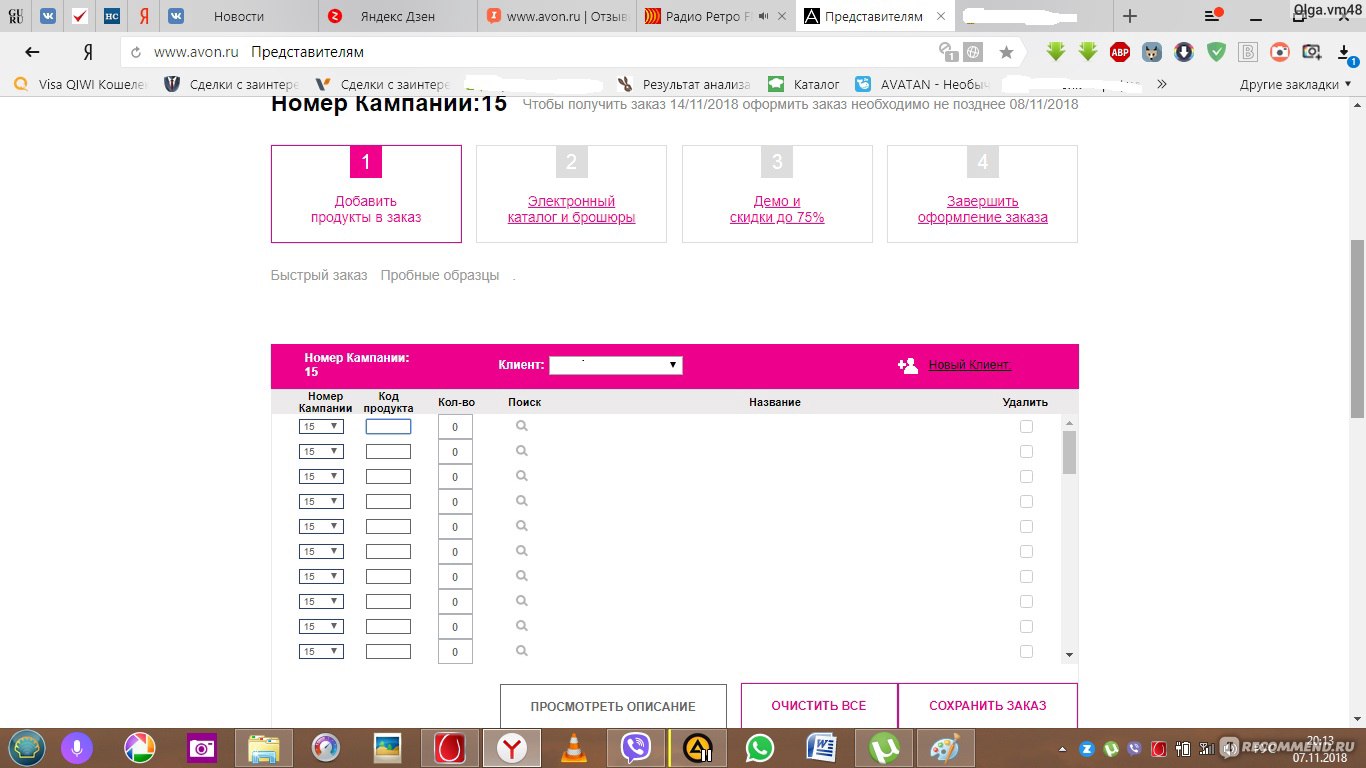The image size is (1366, 768).
Task: Click the ПРОСМОТРЕТЬ ОПИСАНИЕ button
Action: 613,707
